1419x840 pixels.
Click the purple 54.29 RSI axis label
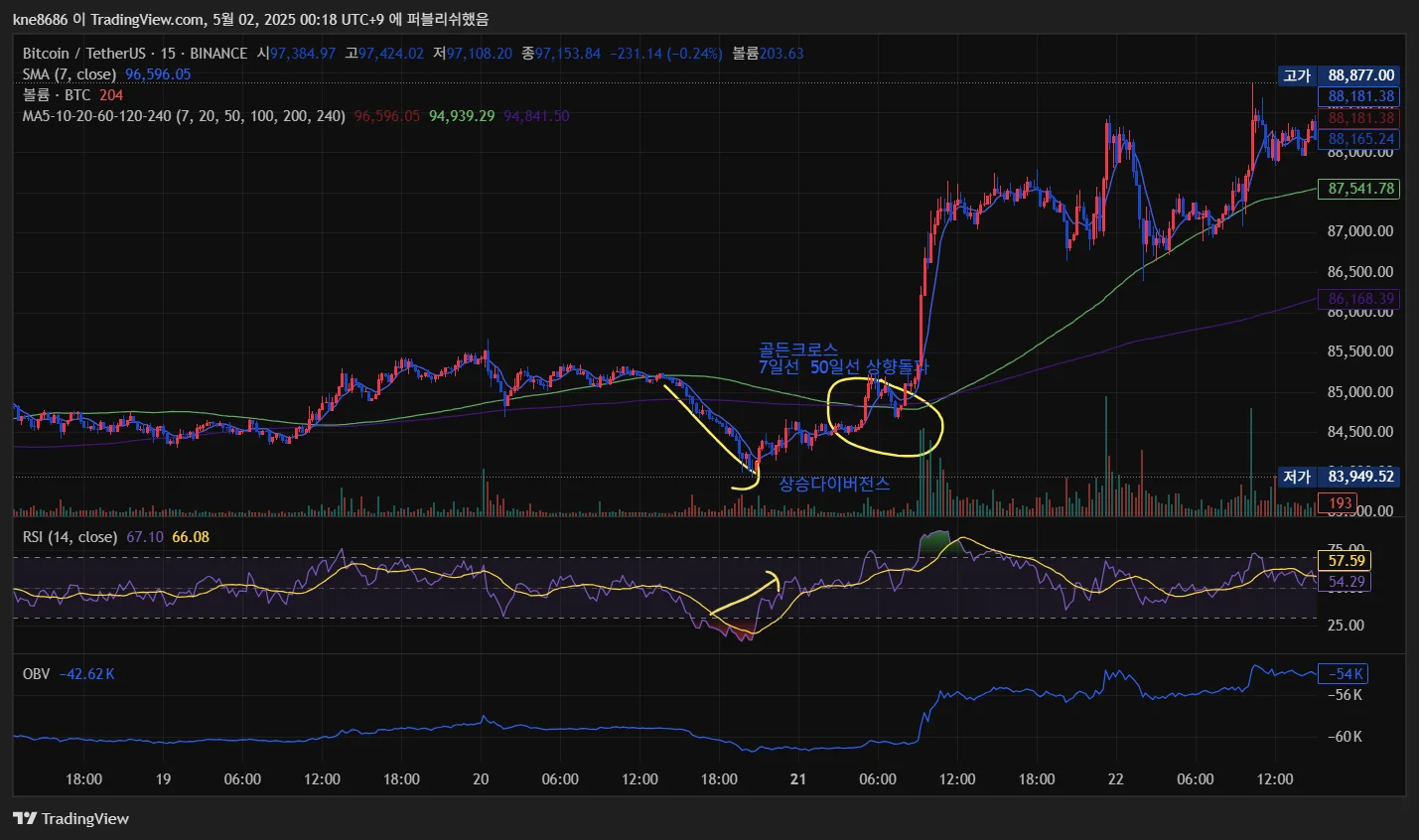[x=1344, y=583]
